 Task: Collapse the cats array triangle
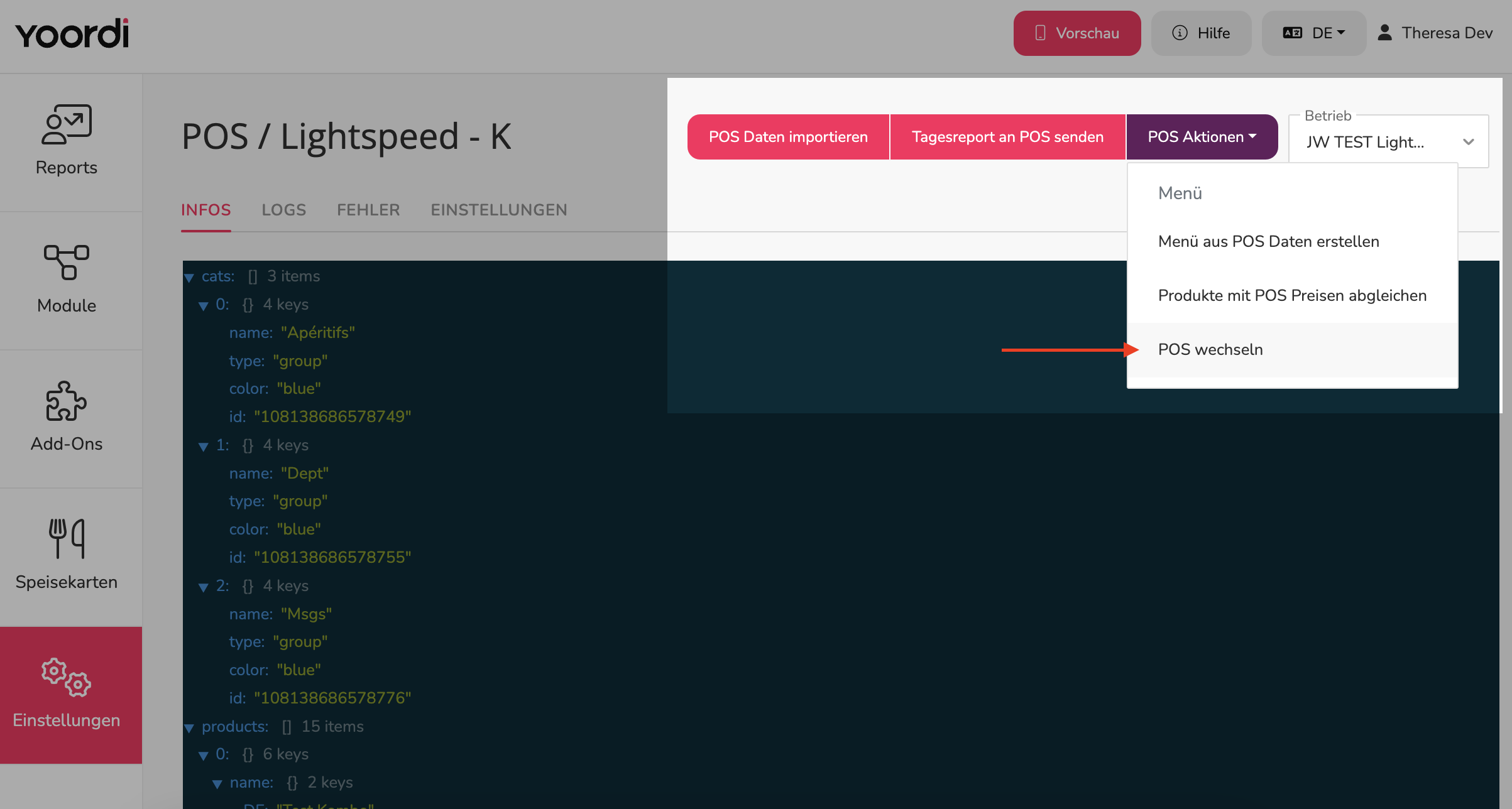189,277
